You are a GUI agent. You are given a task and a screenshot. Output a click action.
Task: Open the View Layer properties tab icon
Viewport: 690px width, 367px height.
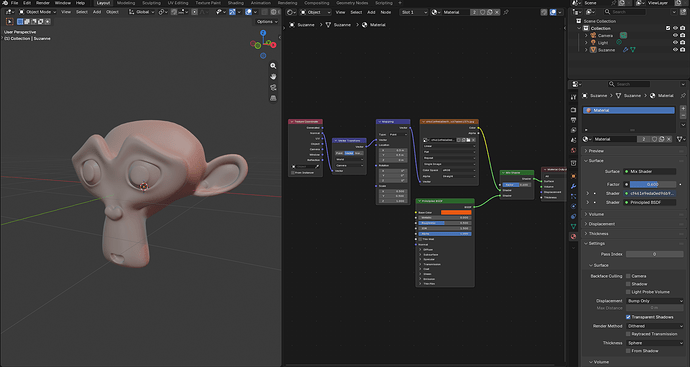(573, 130)
